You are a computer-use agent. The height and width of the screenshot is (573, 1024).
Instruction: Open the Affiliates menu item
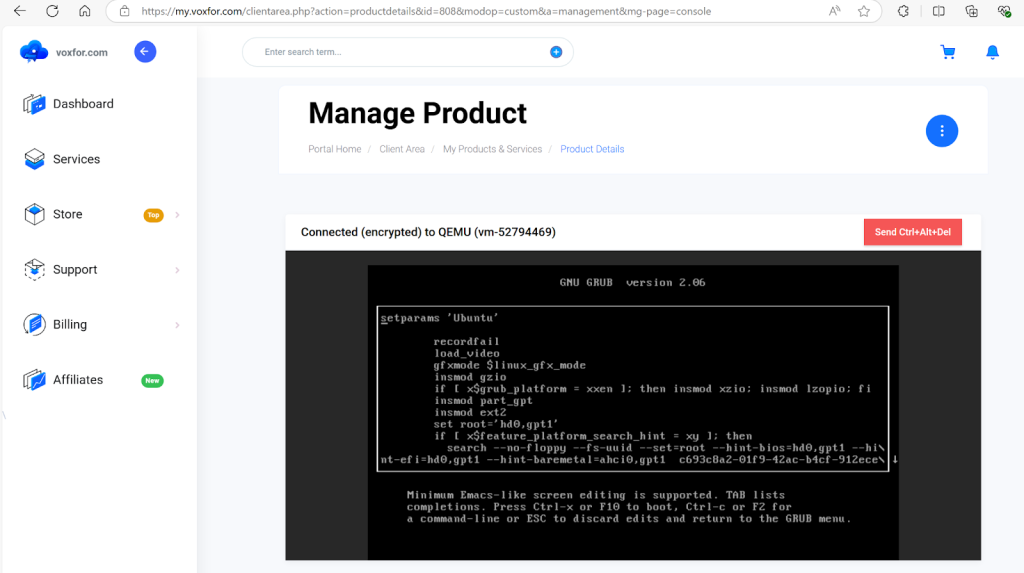point(78,380)
